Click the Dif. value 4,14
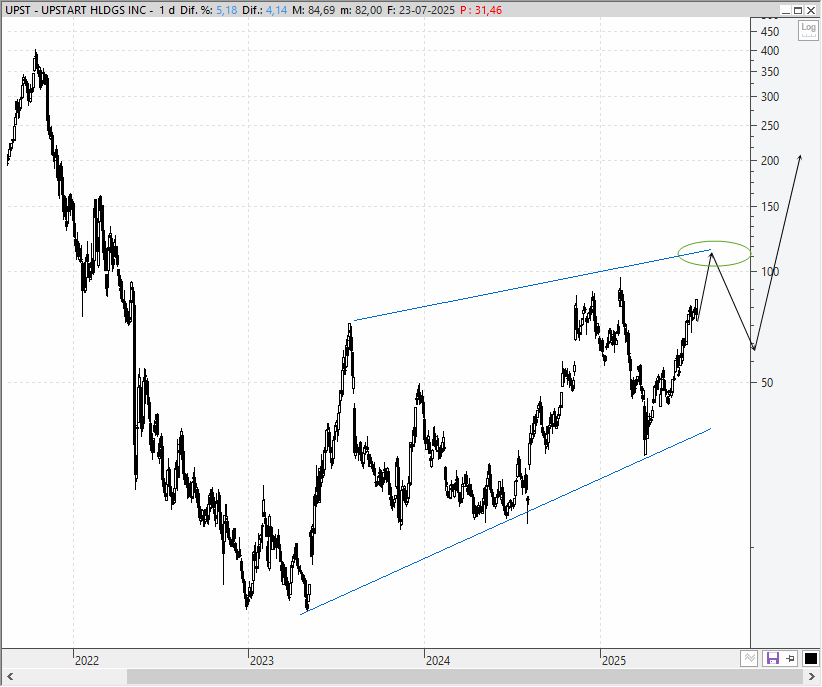 click(276, 10)
